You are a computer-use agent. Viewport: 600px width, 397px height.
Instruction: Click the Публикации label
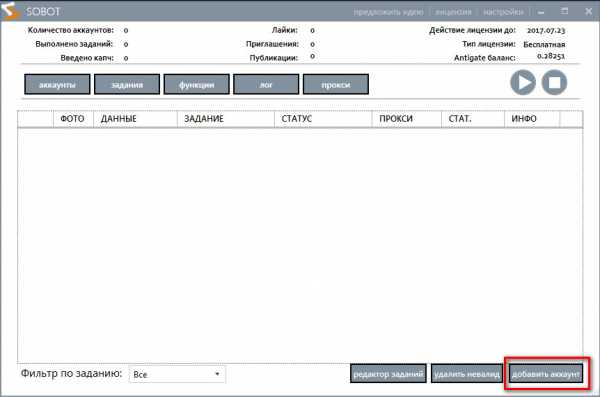274,58
